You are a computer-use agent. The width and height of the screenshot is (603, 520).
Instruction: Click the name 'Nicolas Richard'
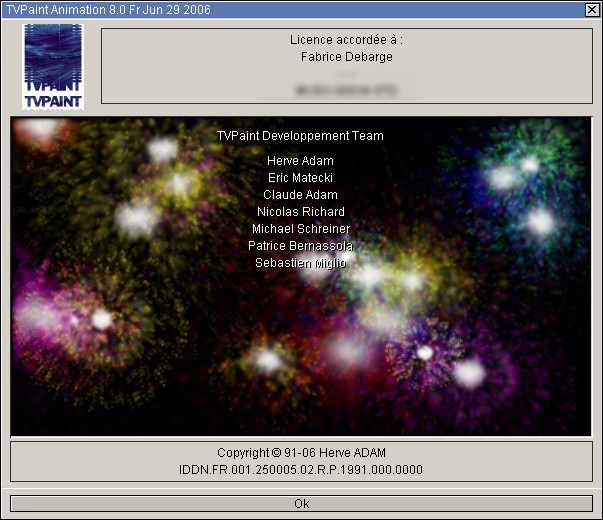click(300, 212)
